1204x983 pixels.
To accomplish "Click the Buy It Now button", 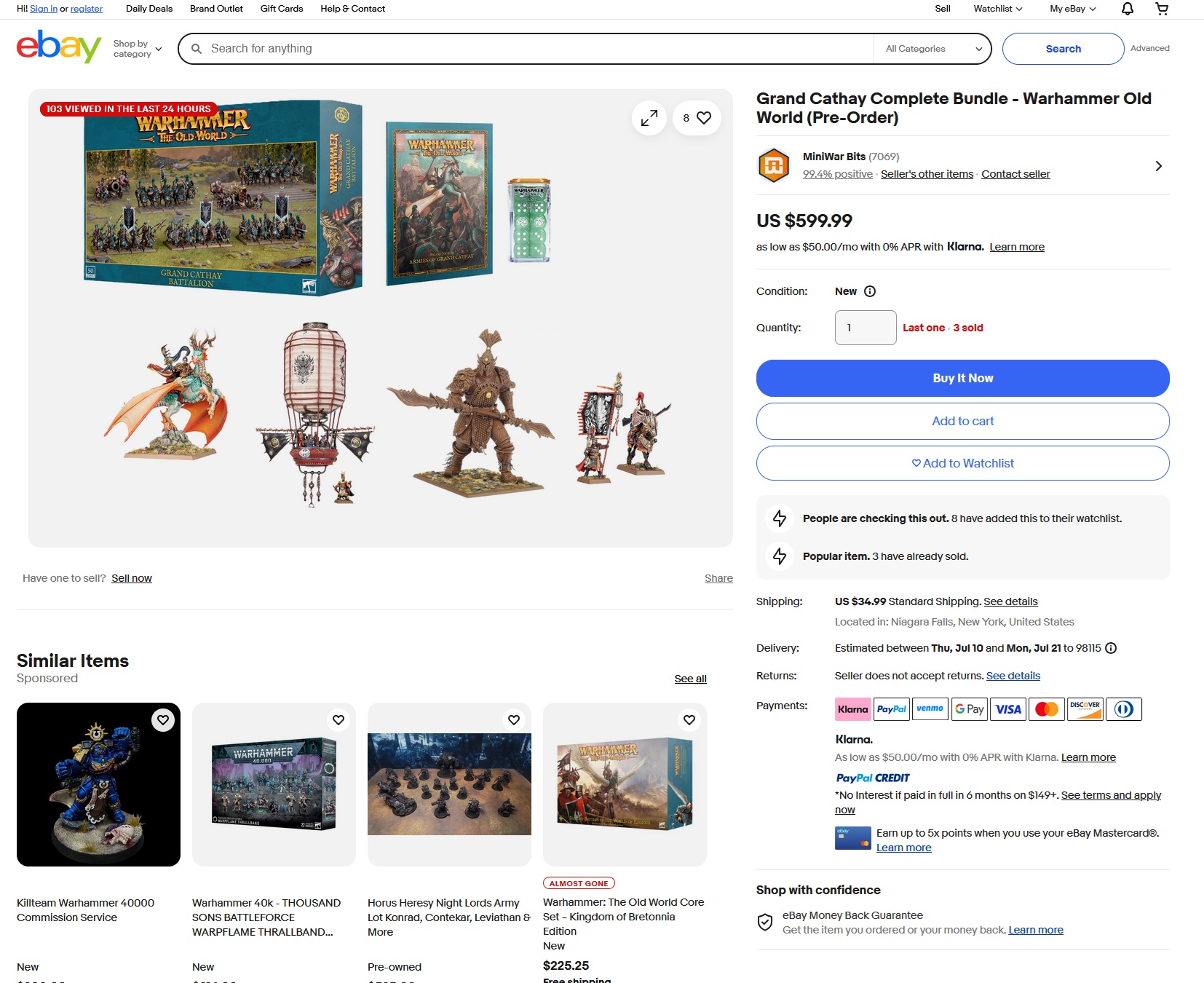I will click(962, 379).
